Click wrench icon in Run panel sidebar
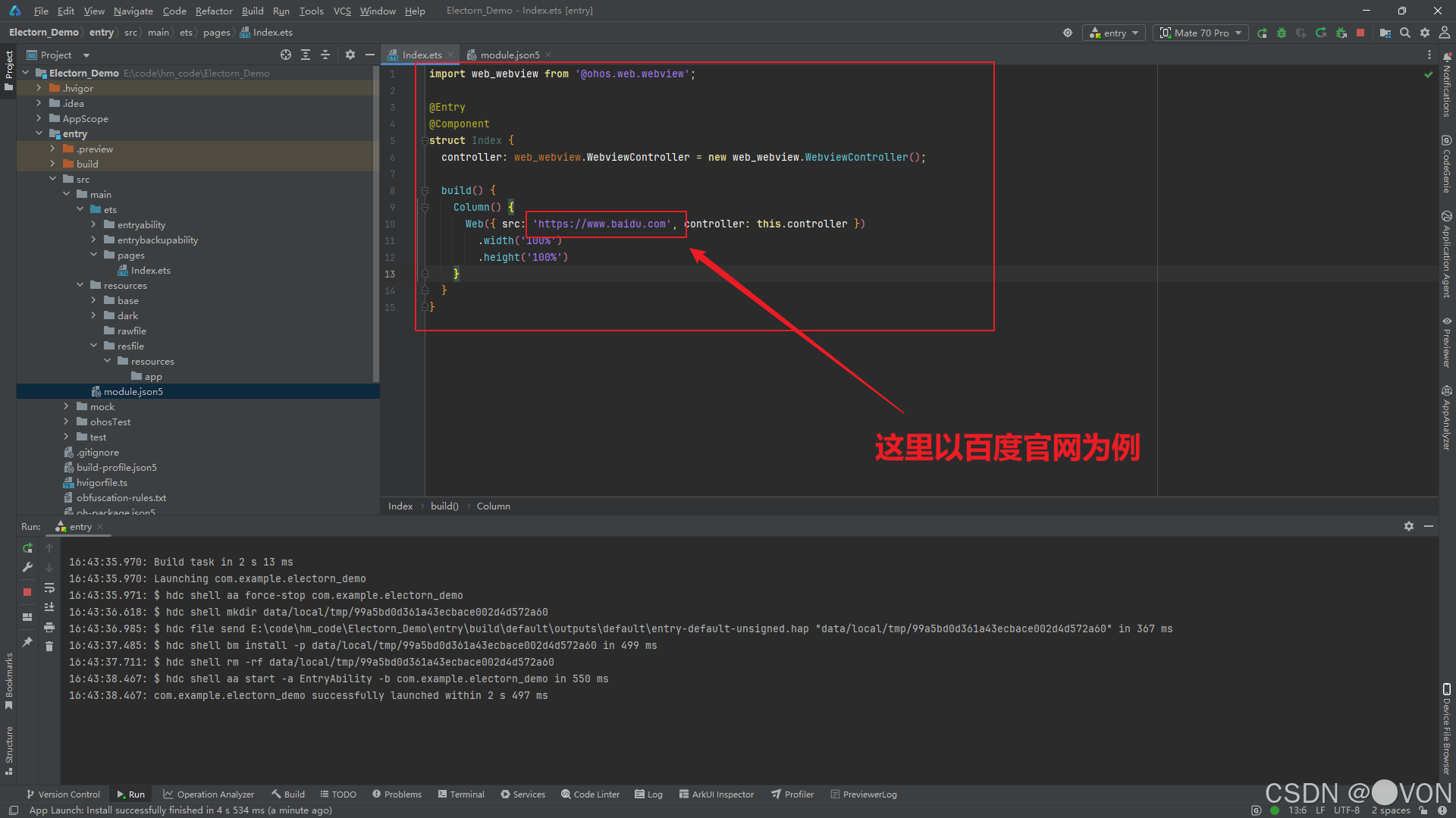 coord(27,567)
